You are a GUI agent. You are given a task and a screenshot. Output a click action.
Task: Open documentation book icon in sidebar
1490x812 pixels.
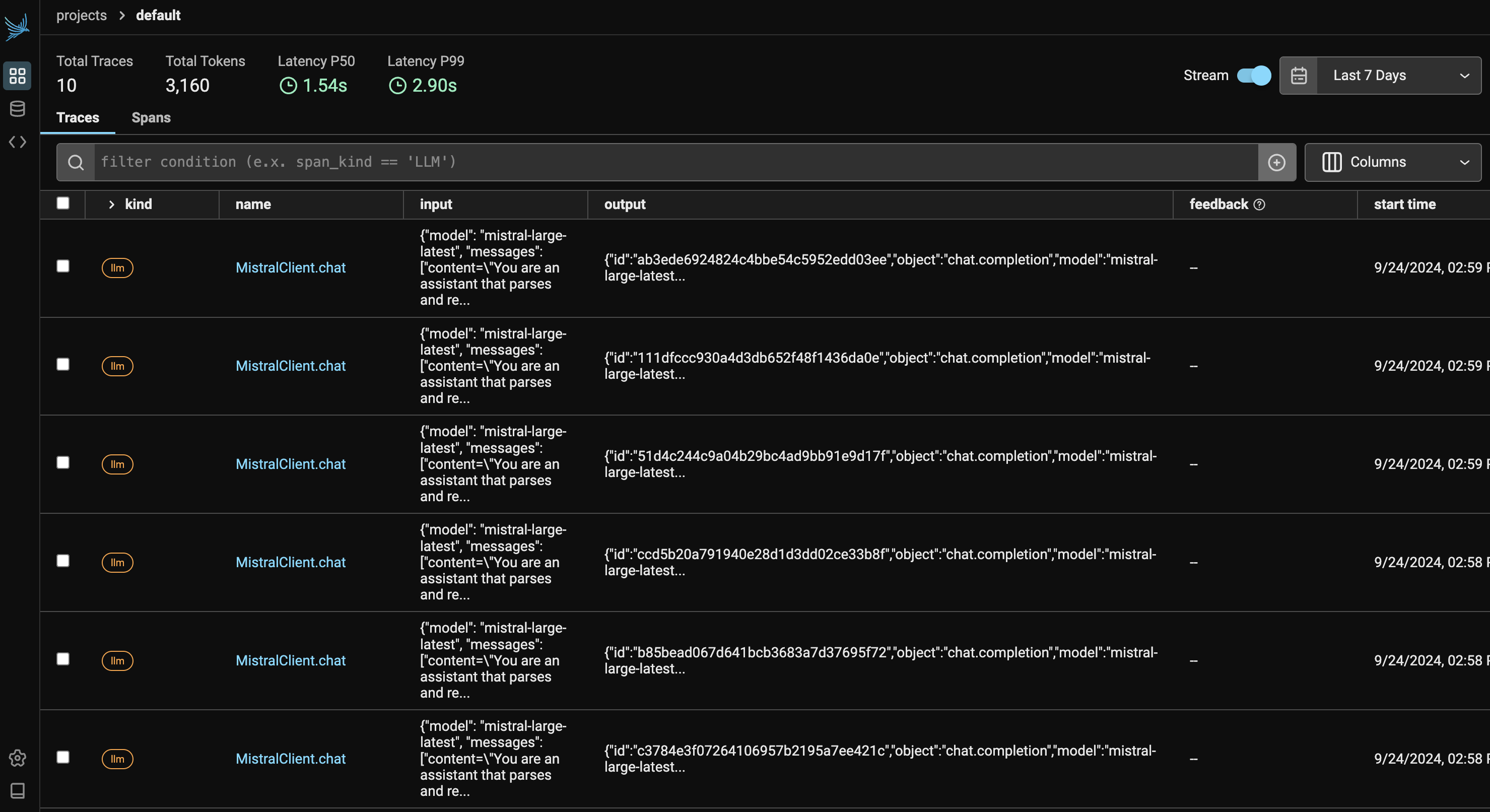coord(17,791)
